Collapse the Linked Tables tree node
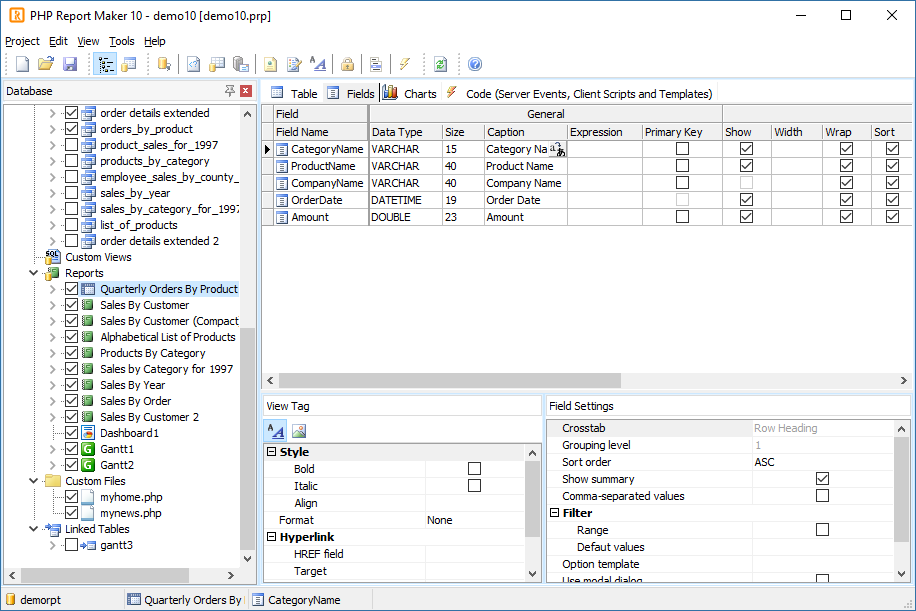 33,529
